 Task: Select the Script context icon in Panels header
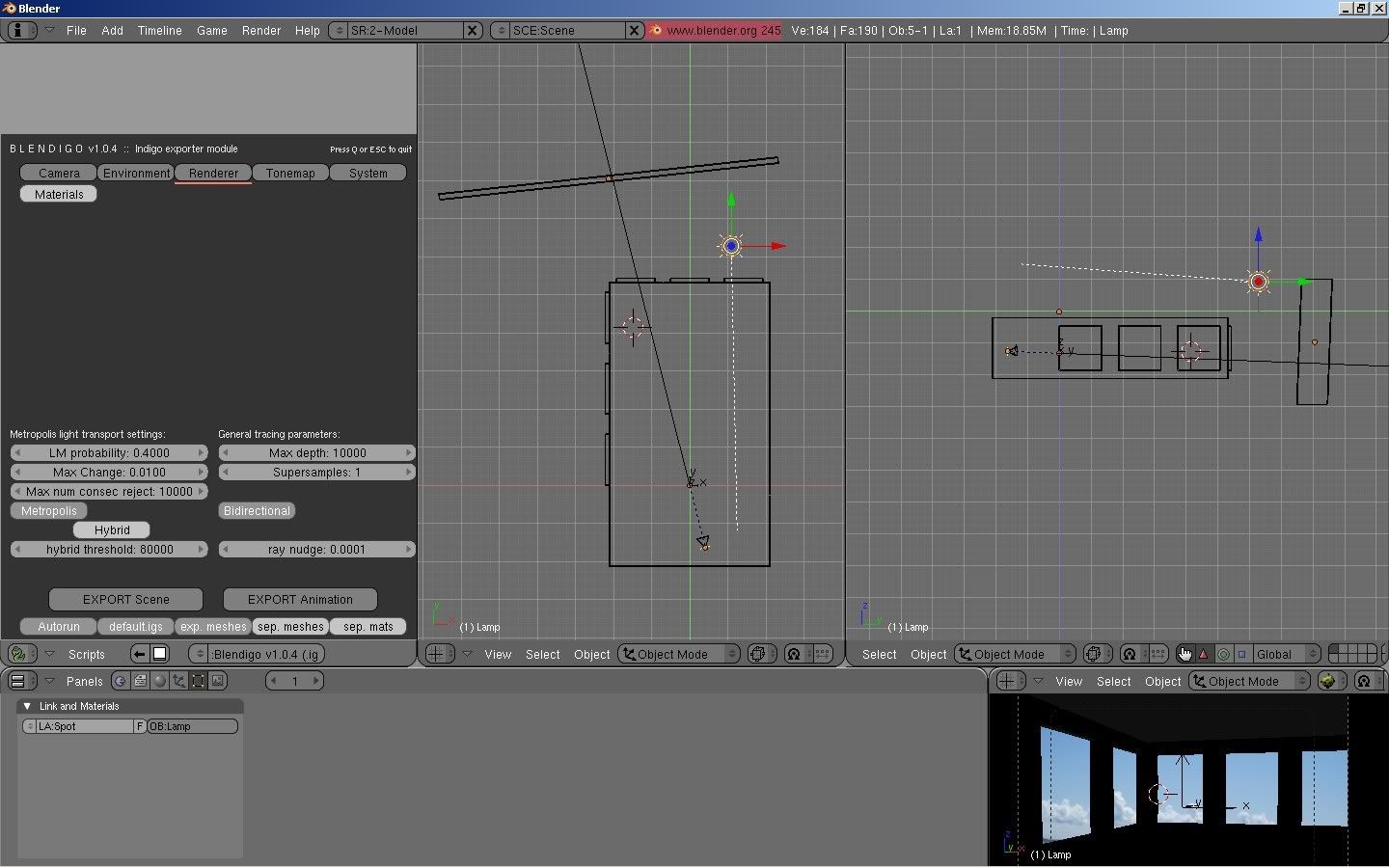pos(140,681)
